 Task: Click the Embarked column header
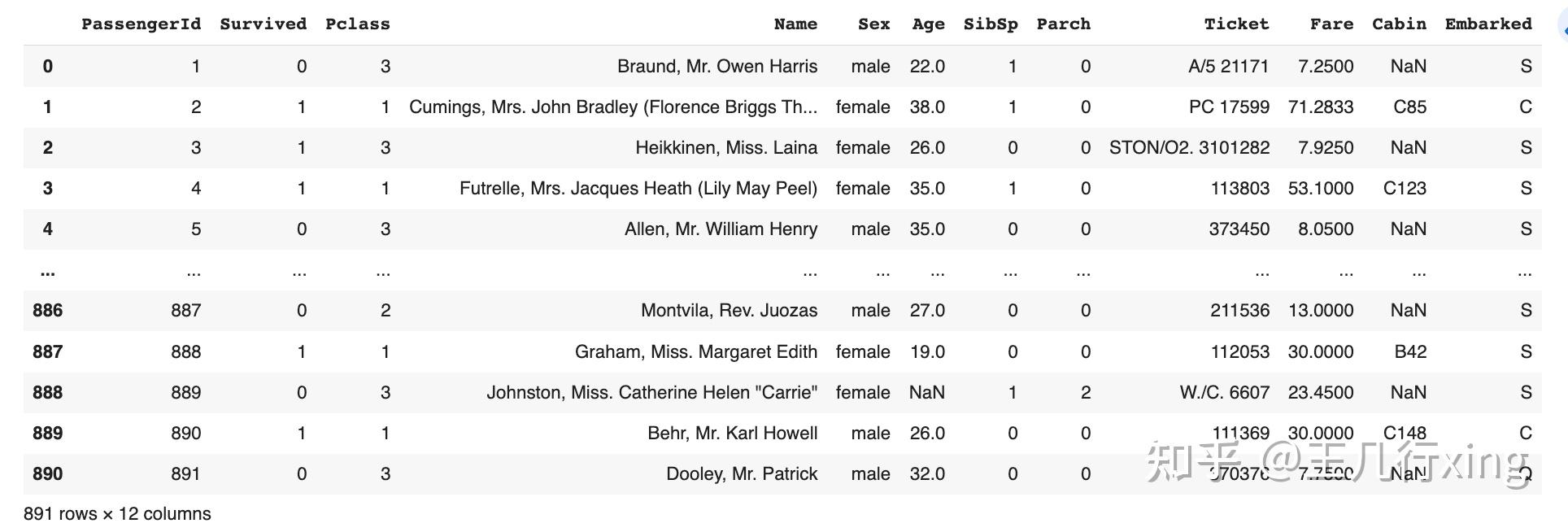click(1488, 24)
